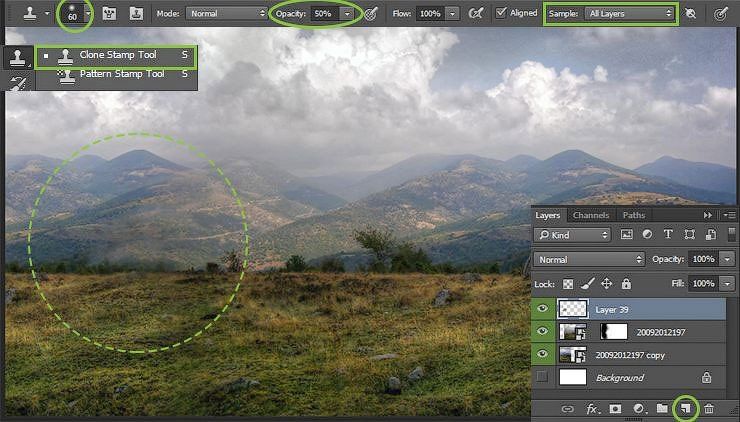Screen dimensions: 740x422
Task: Show the Background layer visibility box
Action: pos(542,377)
